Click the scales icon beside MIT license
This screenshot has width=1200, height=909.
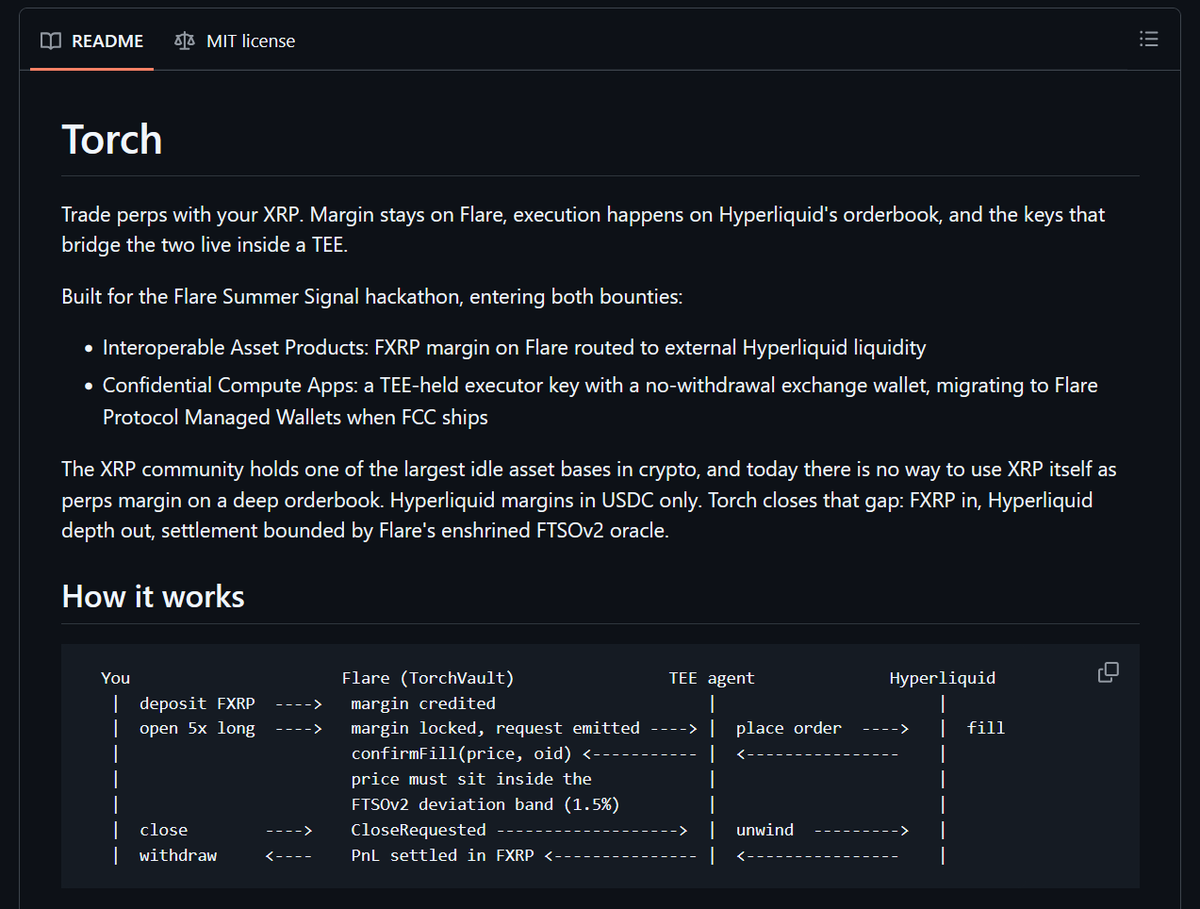click(184, 41)
